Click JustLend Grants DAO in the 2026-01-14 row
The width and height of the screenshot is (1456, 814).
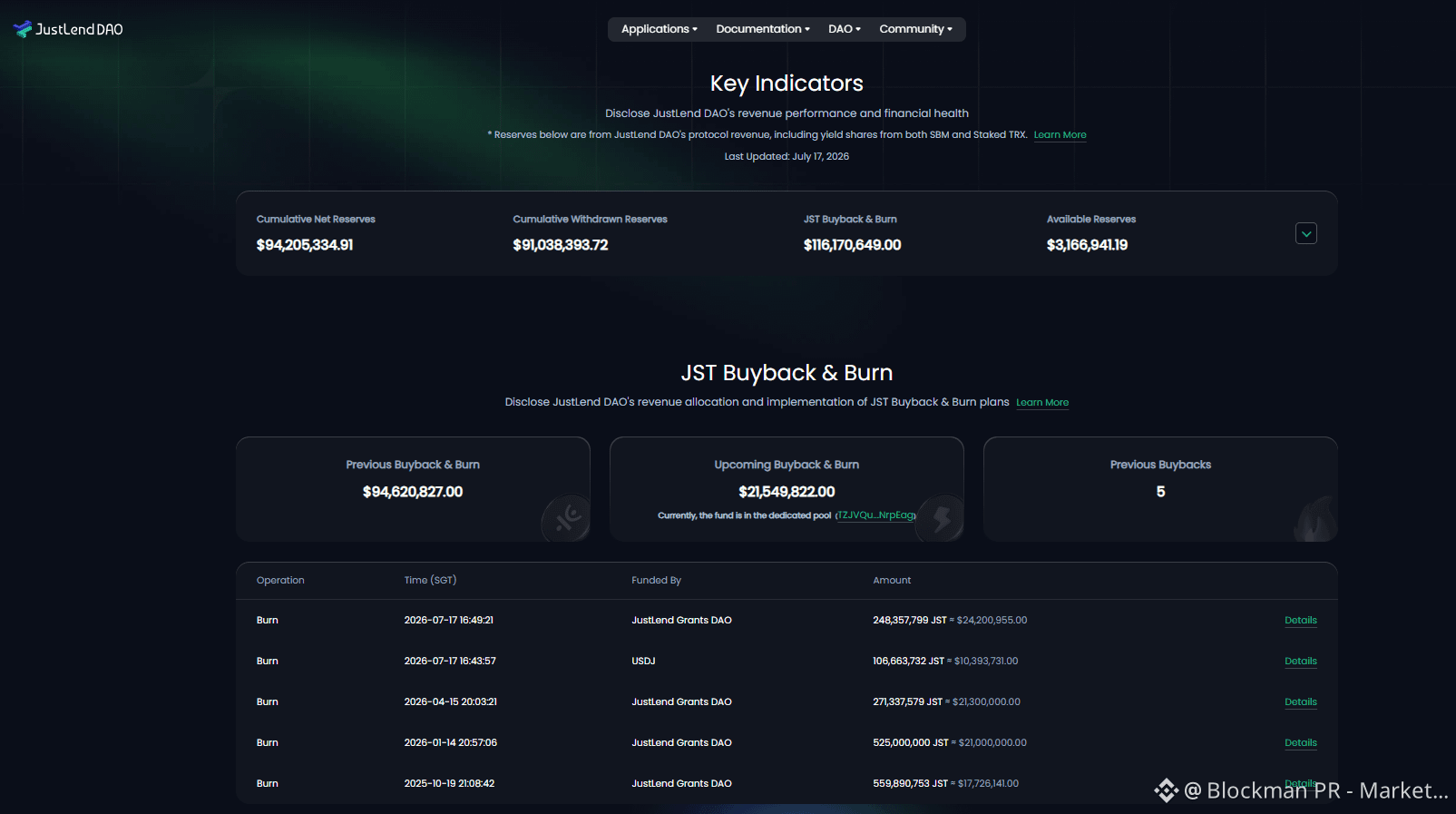click(681, 742)
